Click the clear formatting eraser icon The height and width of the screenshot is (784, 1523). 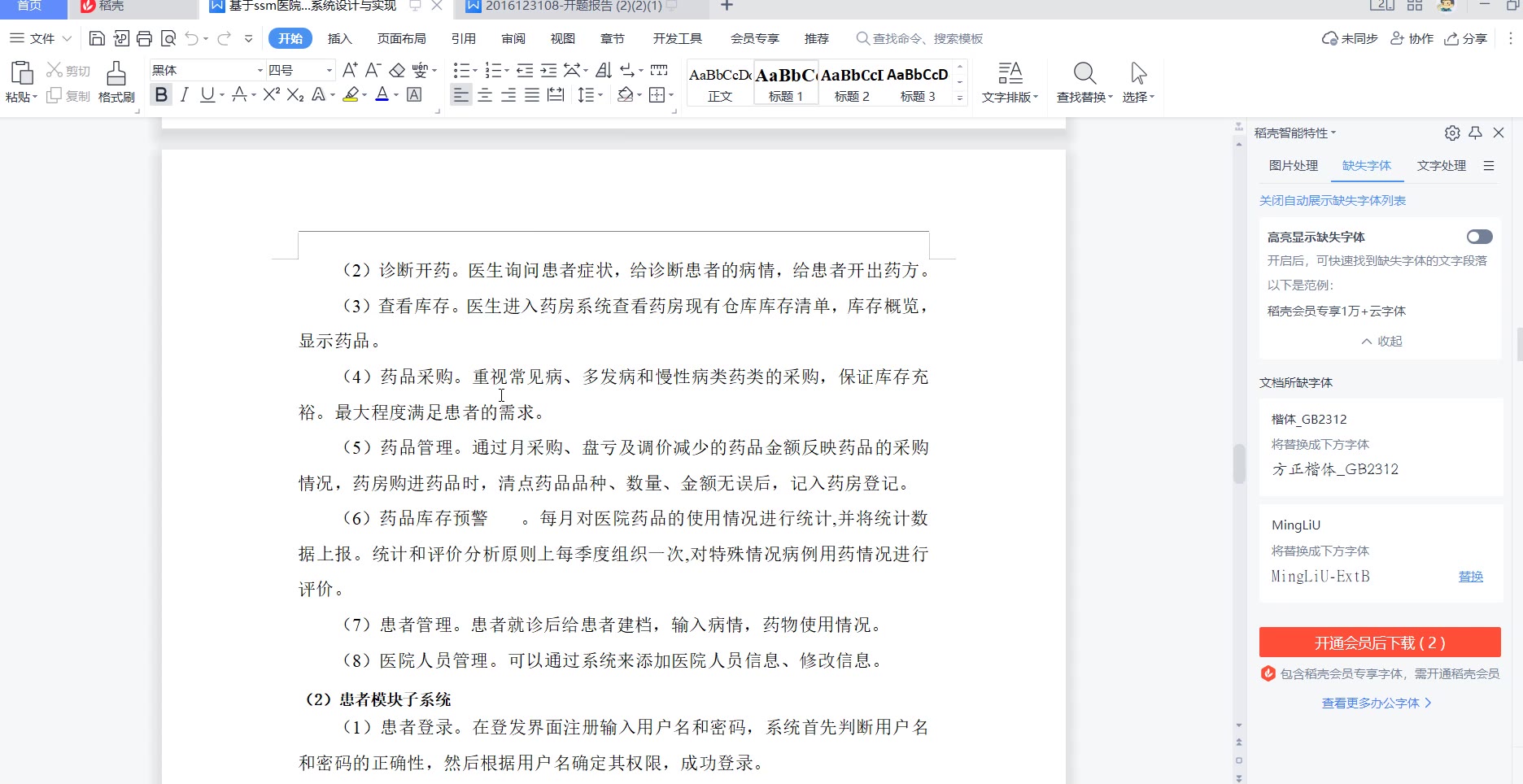(x=397, y=70)
